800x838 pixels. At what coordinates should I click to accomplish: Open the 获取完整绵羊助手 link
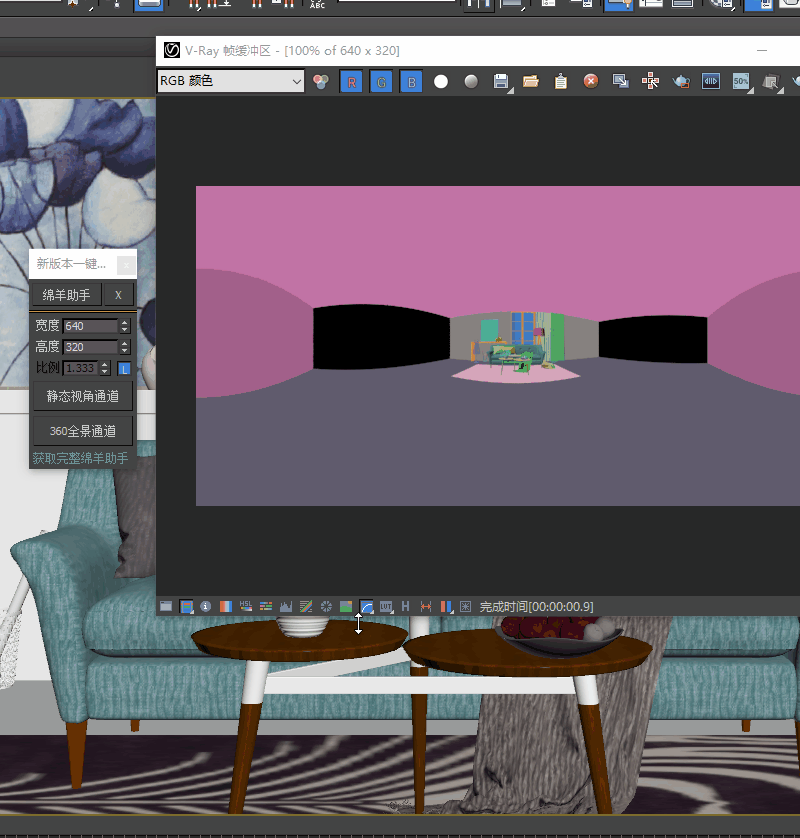80,459
